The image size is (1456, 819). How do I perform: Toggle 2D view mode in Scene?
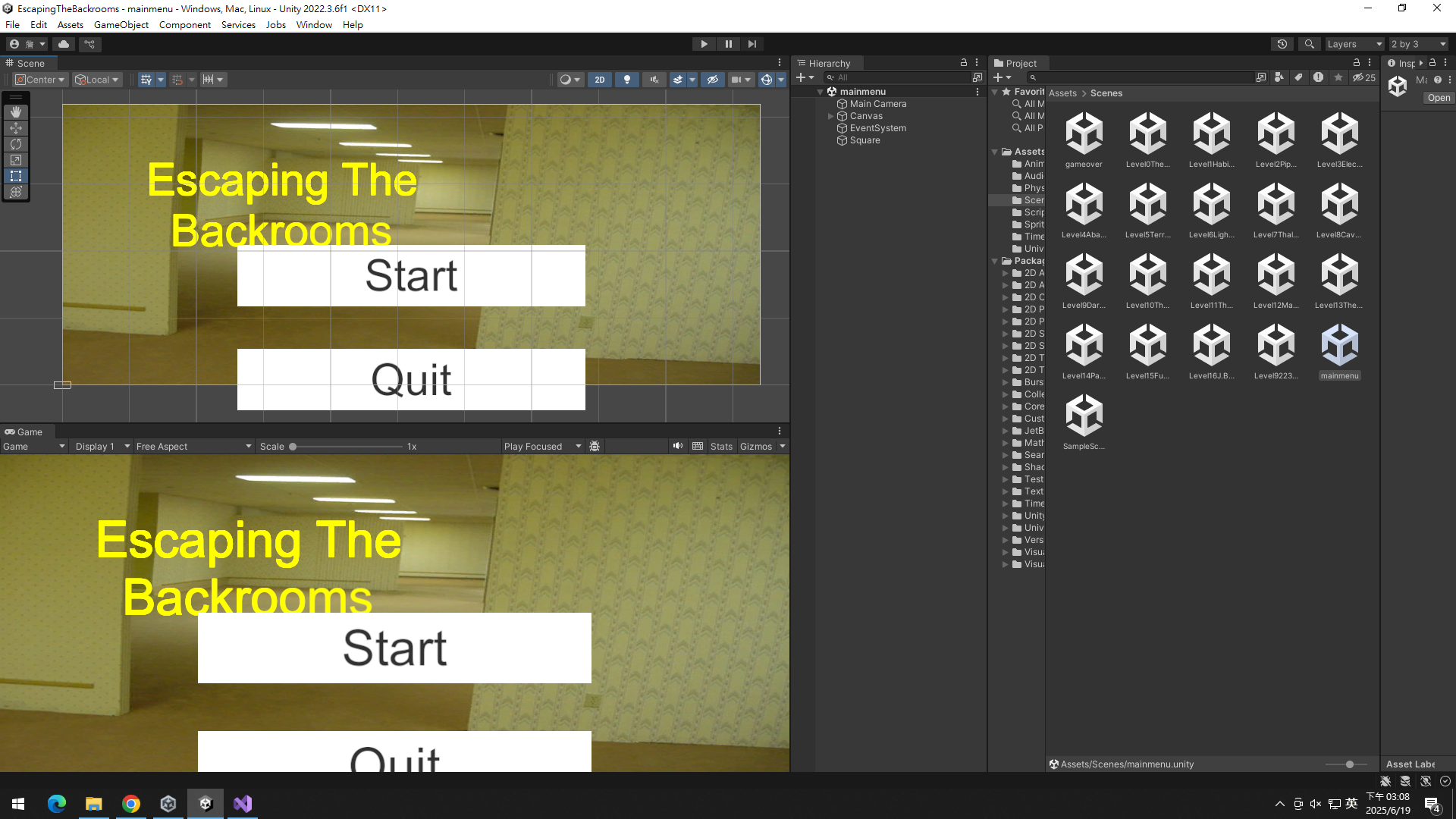pos(600,80)
